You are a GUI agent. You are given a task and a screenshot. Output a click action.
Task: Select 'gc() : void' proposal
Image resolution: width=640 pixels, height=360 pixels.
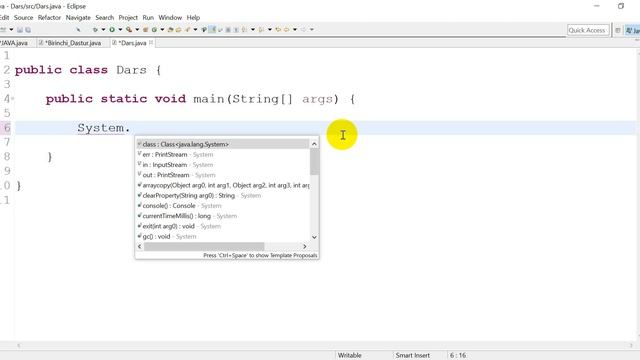(223, 236)
